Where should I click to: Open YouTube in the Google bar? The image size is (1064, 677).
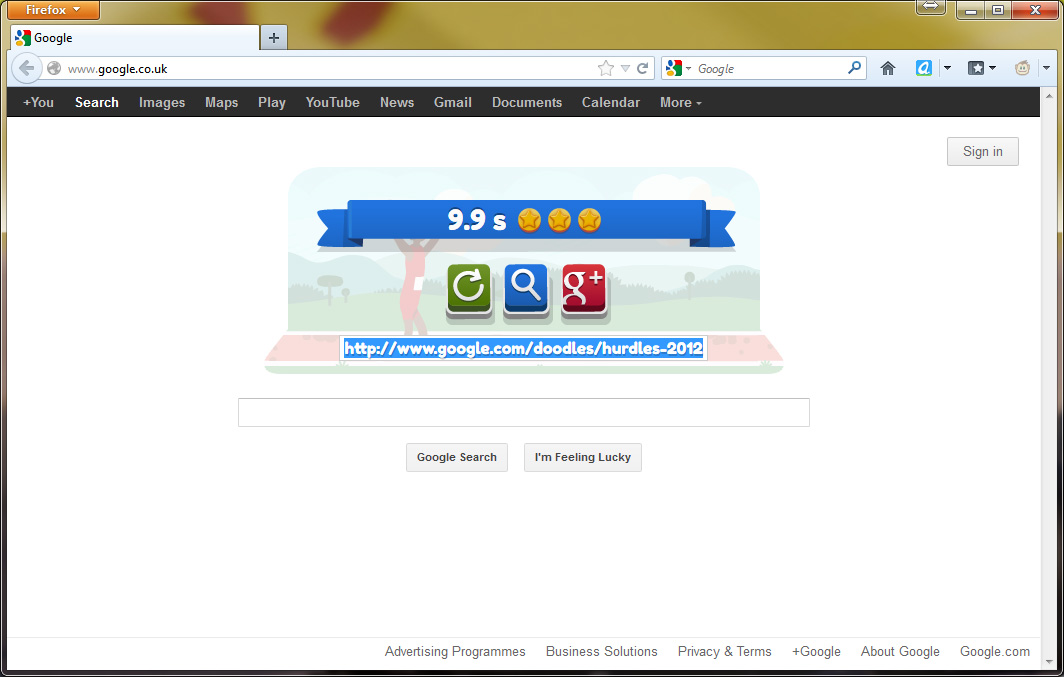332,102
